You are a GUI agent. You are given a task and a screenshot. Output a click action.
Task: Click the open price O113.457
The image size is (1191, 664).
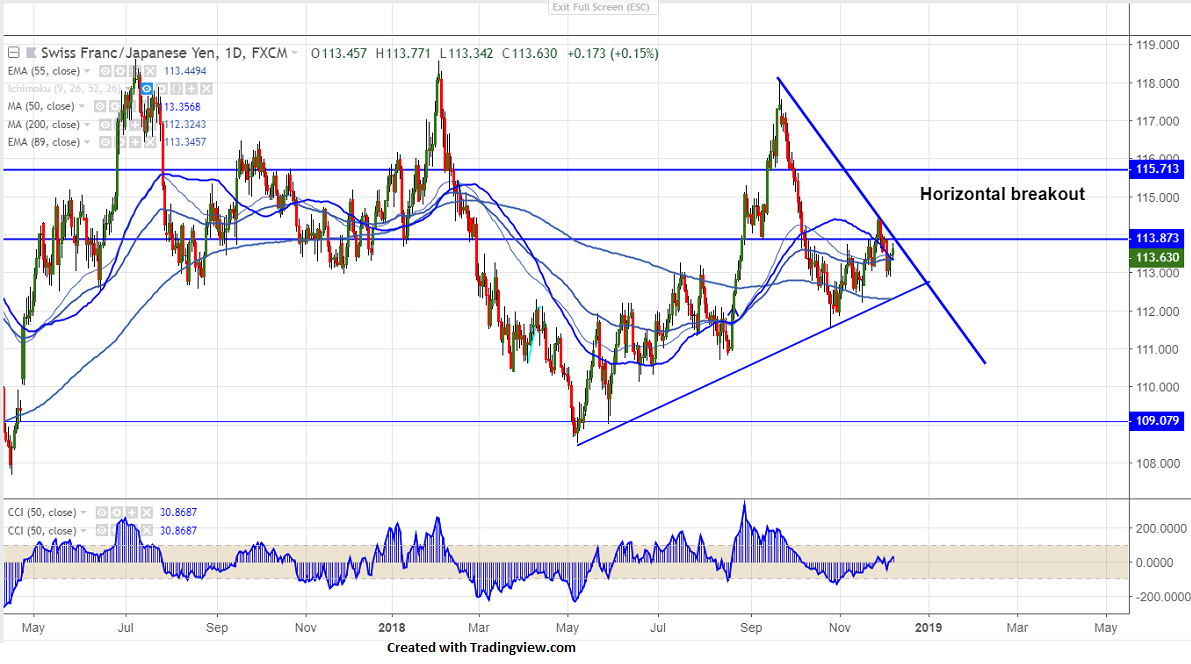pos(339,54)
